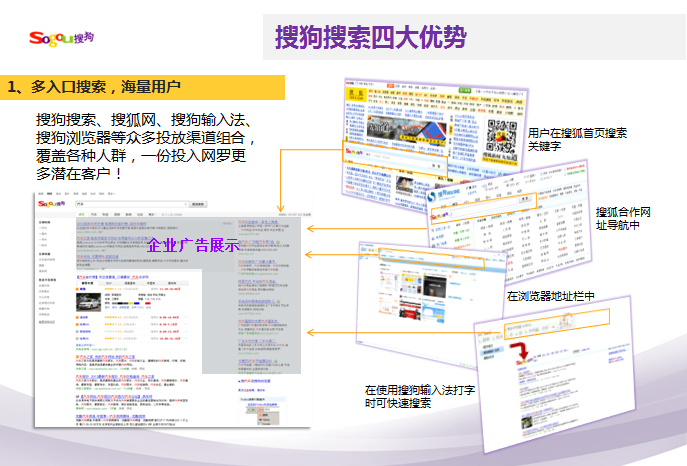Click the text line 搜狗搜索、搜狐网、搜狗输入法、
Viewport: 687px width, 466px height.
pyautogui.click(x=144, y=120)
